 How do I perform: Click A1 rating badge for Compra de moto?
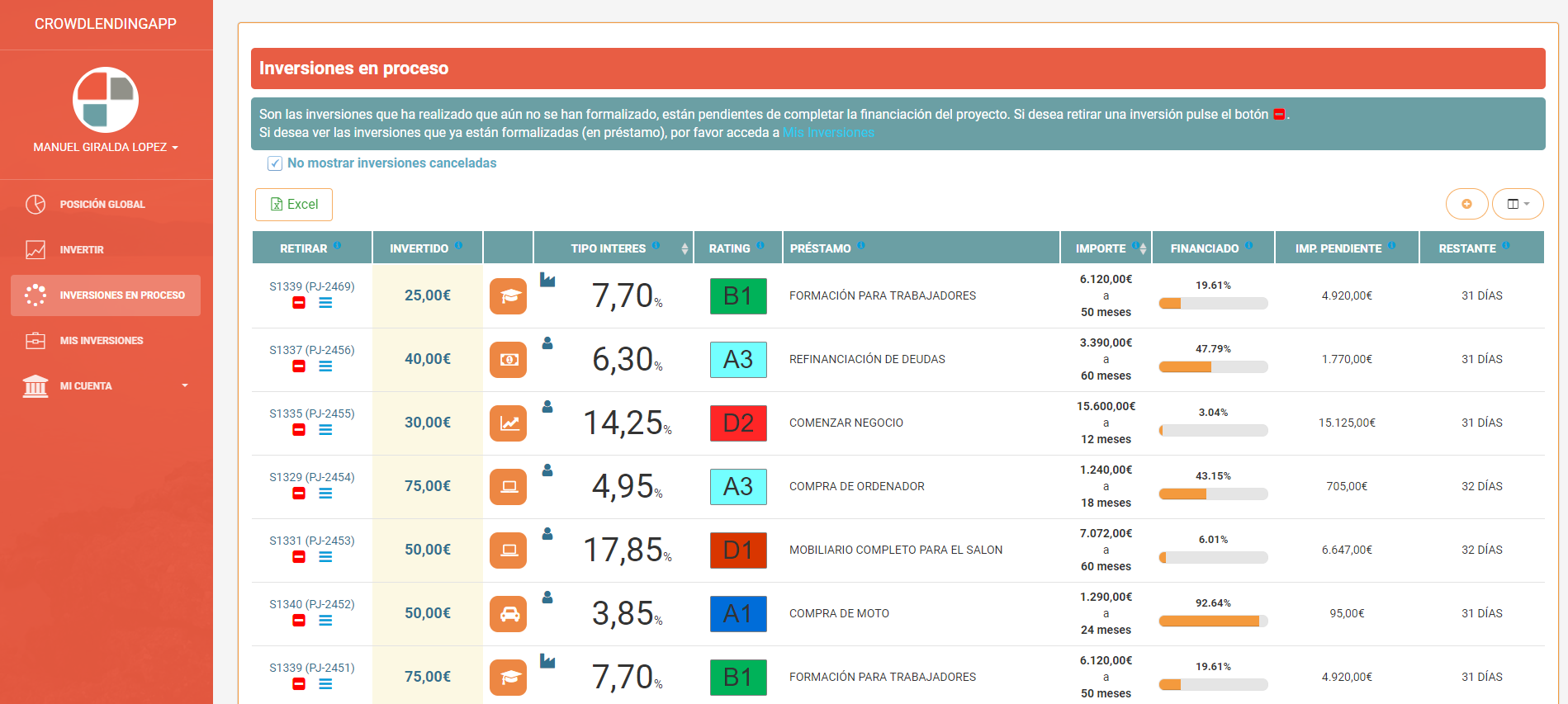coord(738,614)
